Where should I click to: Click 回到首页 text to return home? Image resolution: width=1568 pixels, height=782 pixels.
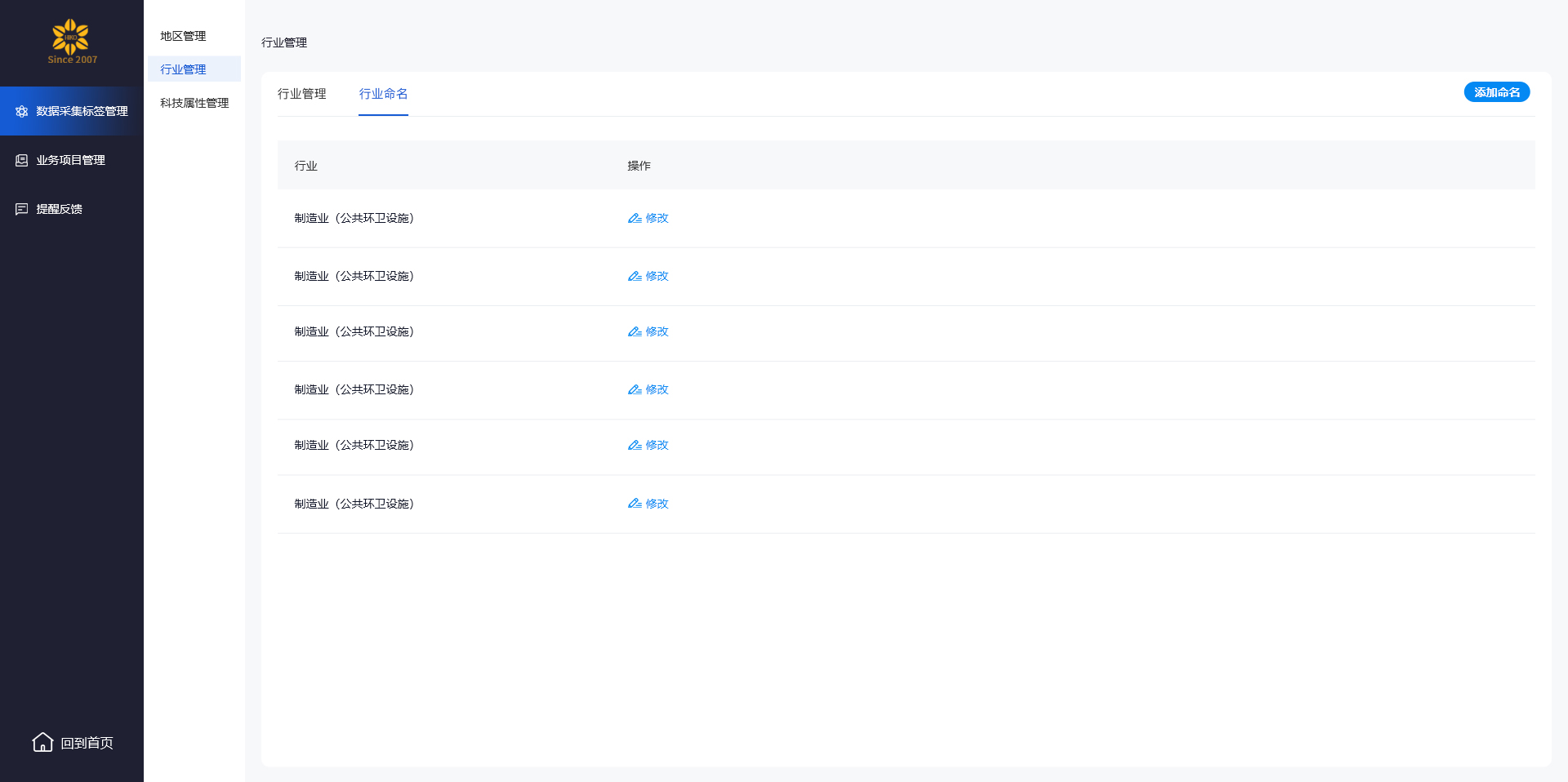[x=87, y=743]
